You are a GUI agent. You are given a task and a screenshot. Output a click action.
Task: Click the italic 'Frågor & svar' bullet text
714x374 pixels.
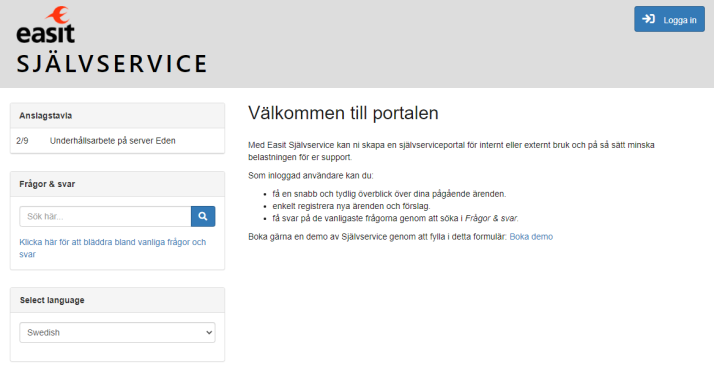[491, 219]
